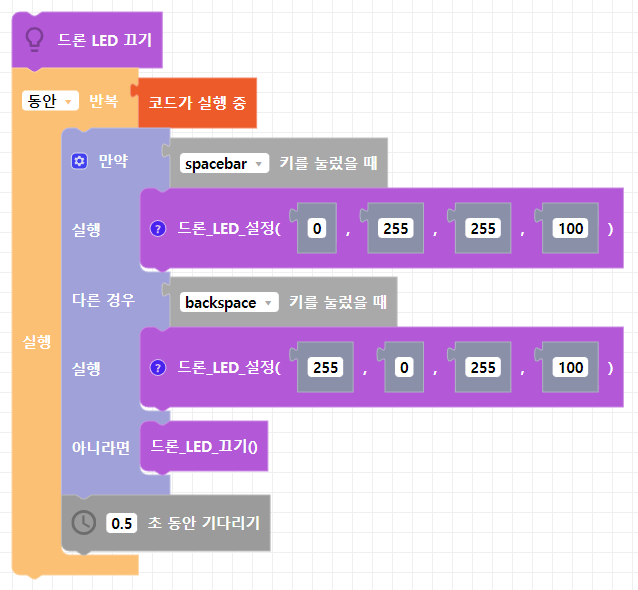Click the question mark icon under the backspace condition

[x=158, y=367]
